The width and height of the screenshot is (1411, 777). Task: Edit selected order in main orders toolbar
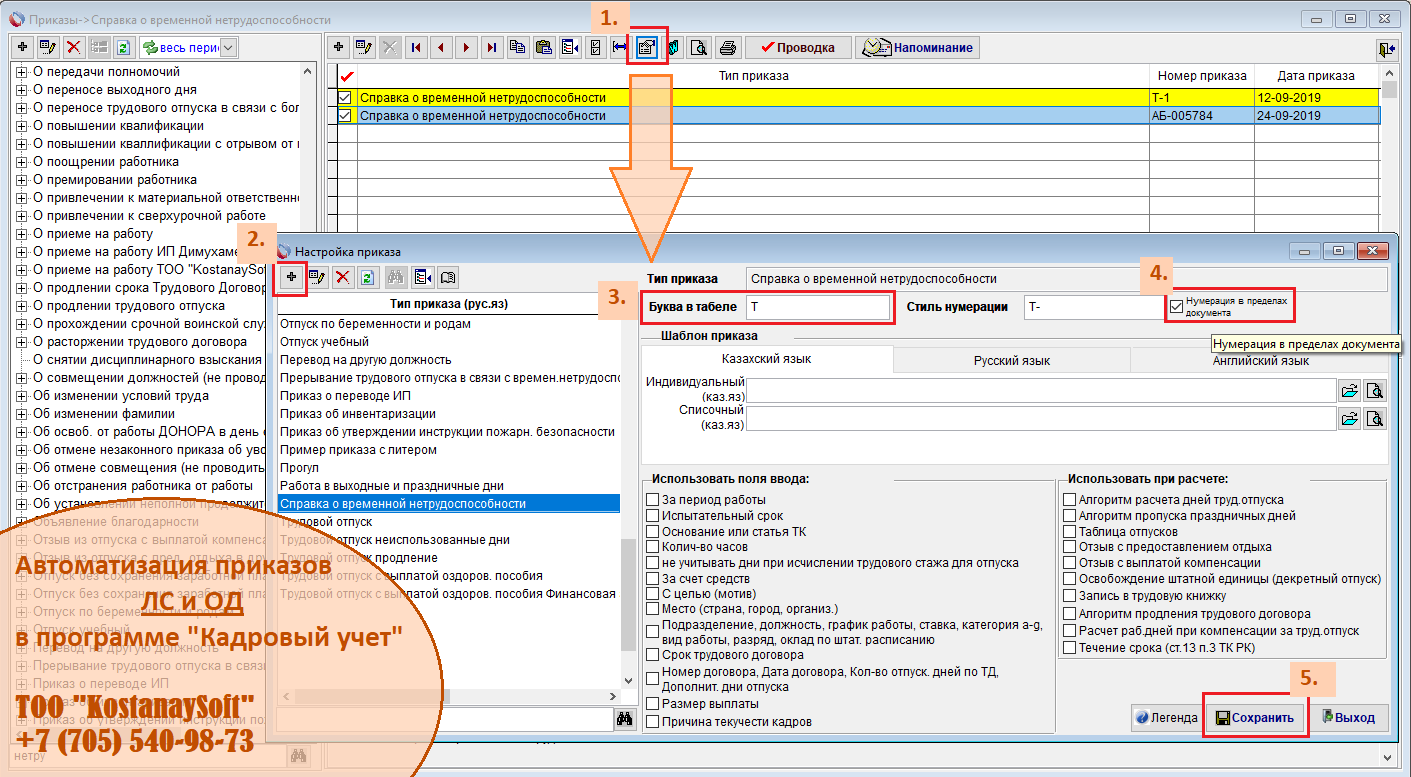coord(364,47)
